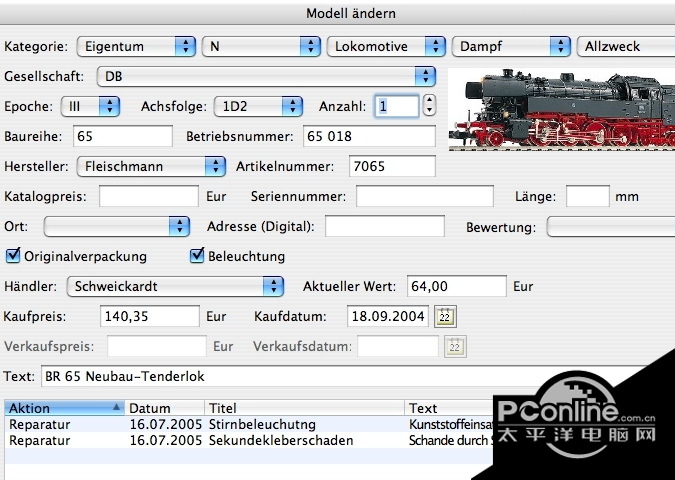Click the date in the Sekundekleberschaden row

pos(166,440)
